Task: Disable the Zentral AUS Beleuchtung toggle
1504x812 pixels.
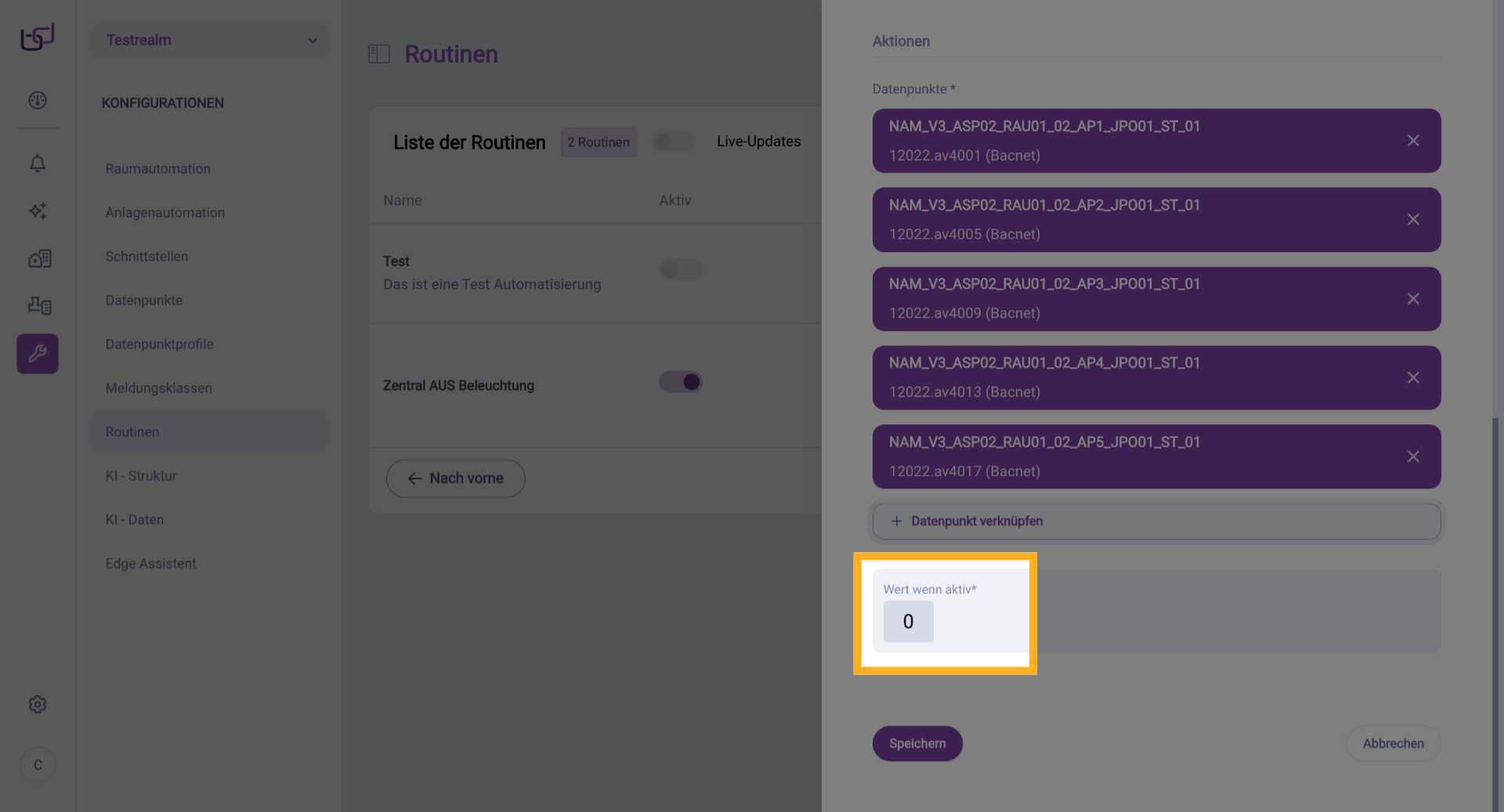Action: pyautogui.click(x=681, y=382)
